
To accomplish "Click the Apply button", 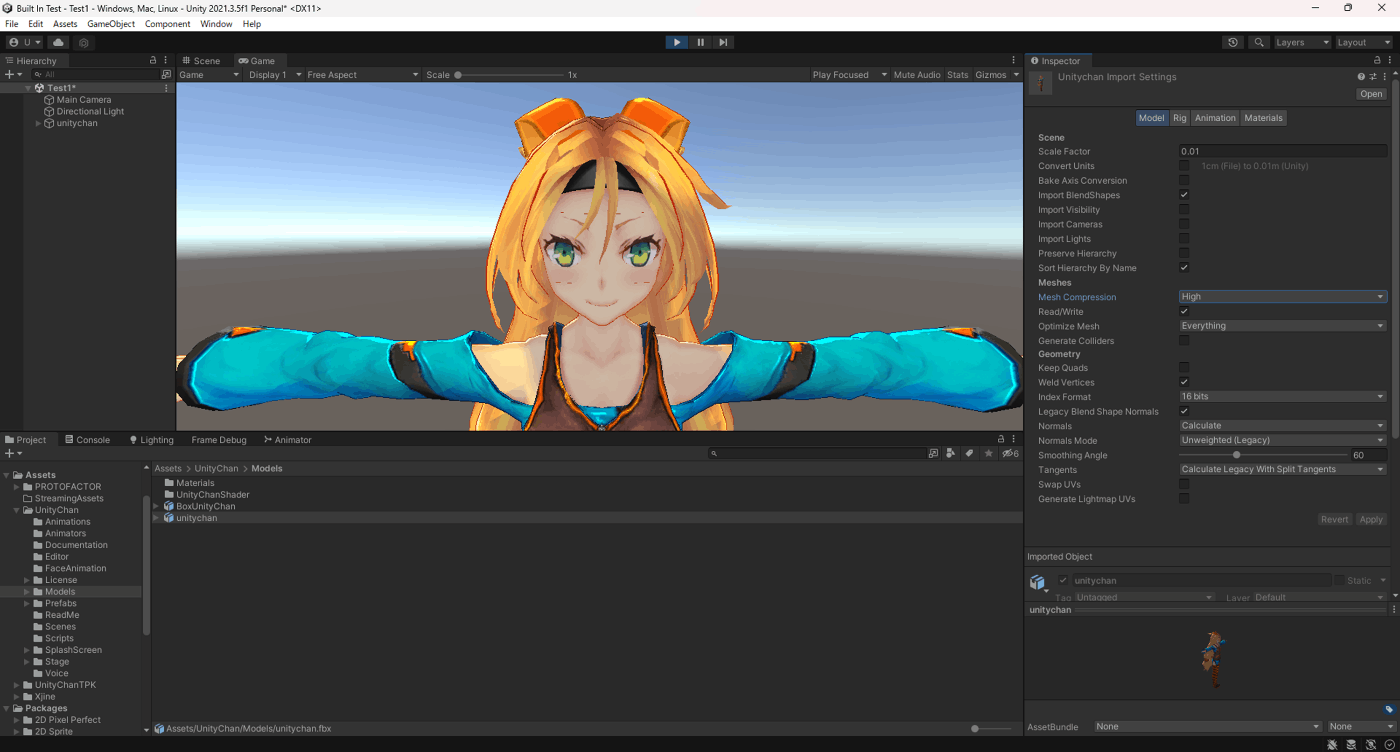I will (x=1370, y=520).
